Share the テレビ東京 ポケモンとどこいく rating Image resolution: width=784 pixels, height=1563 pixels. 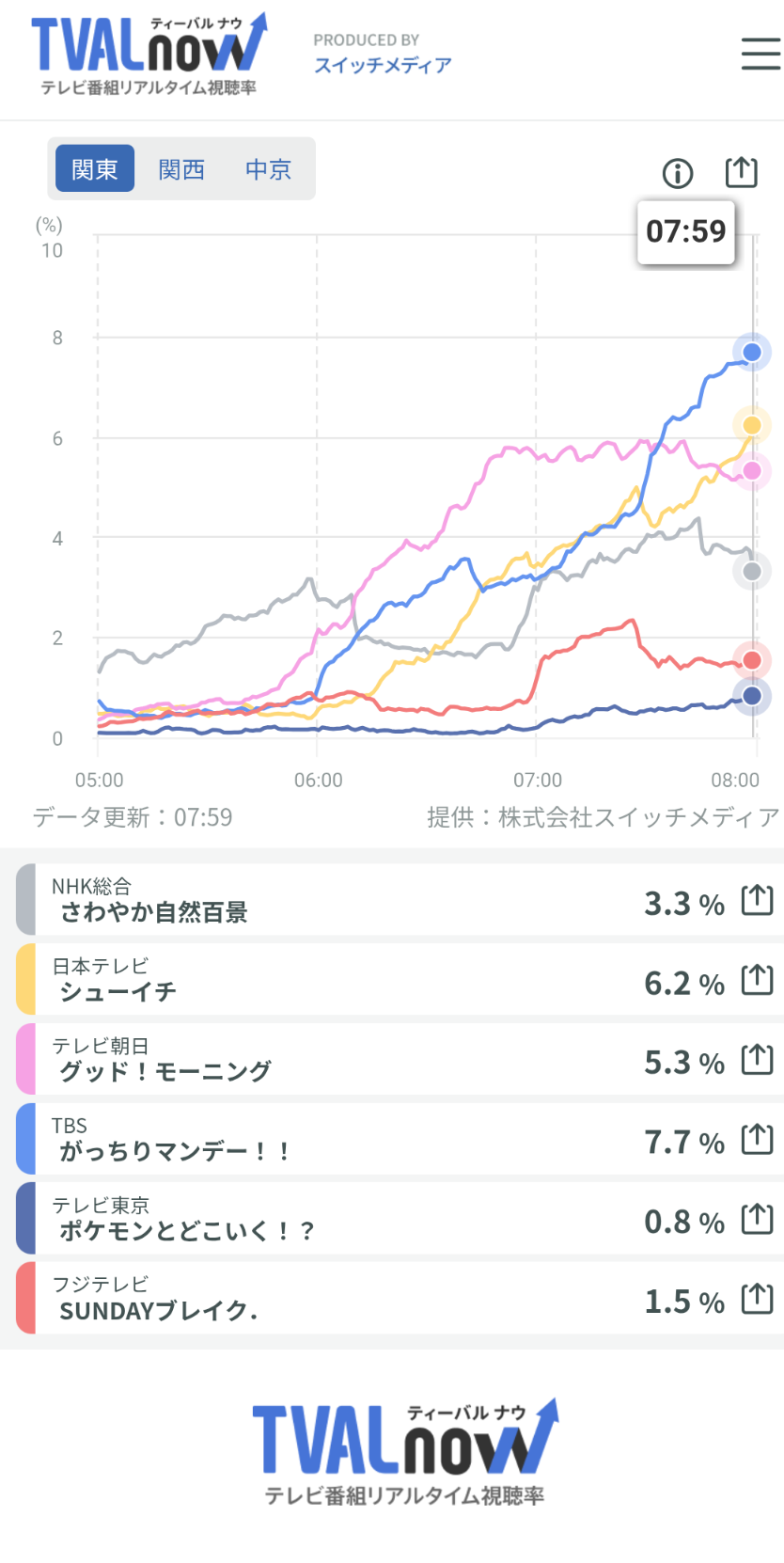click(x=757, y=1220)
